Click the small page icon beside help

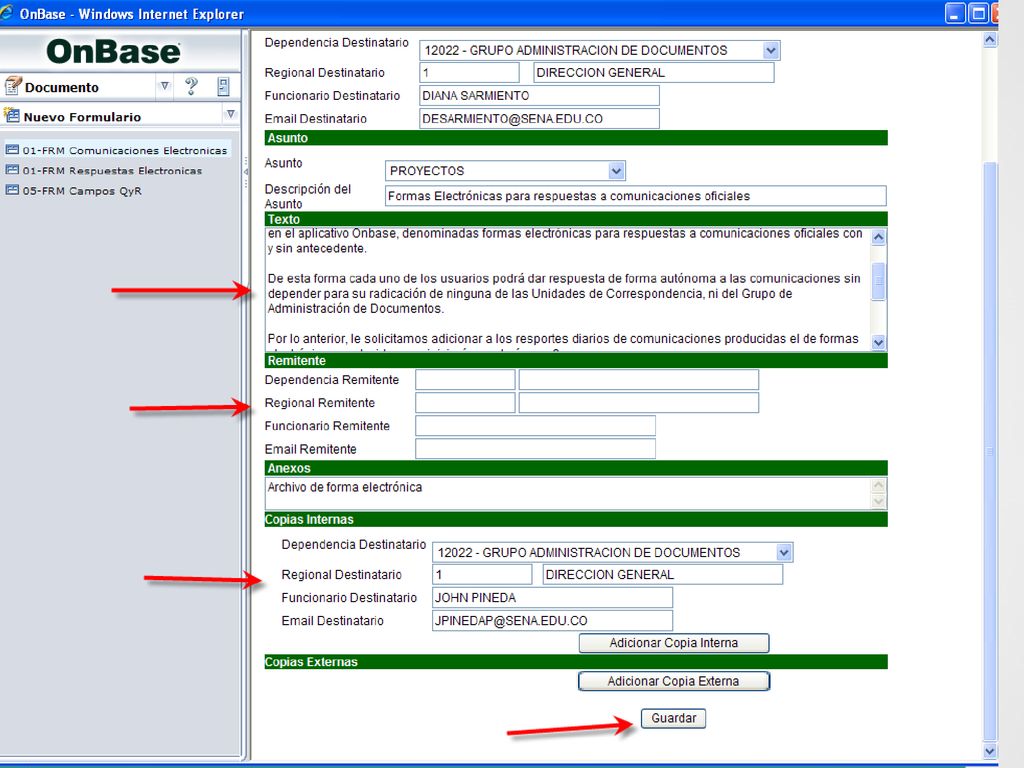pos(223,86)
